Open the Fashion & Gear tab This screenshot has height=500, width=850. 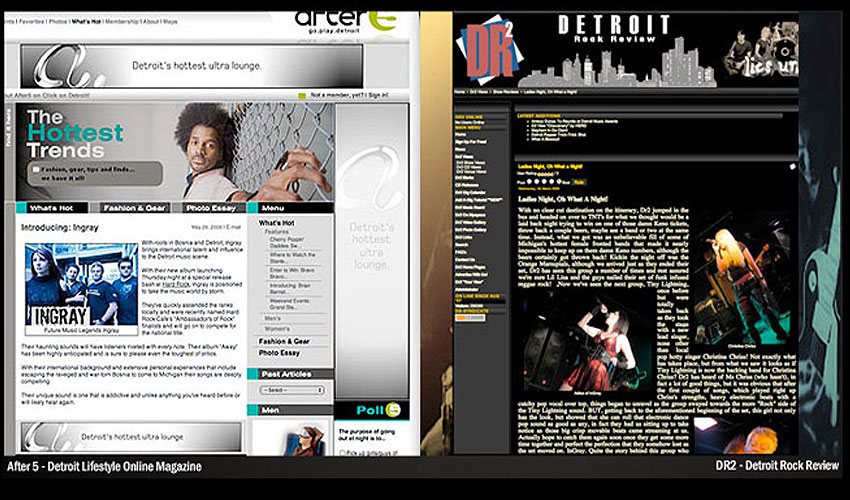click(134, 208)
